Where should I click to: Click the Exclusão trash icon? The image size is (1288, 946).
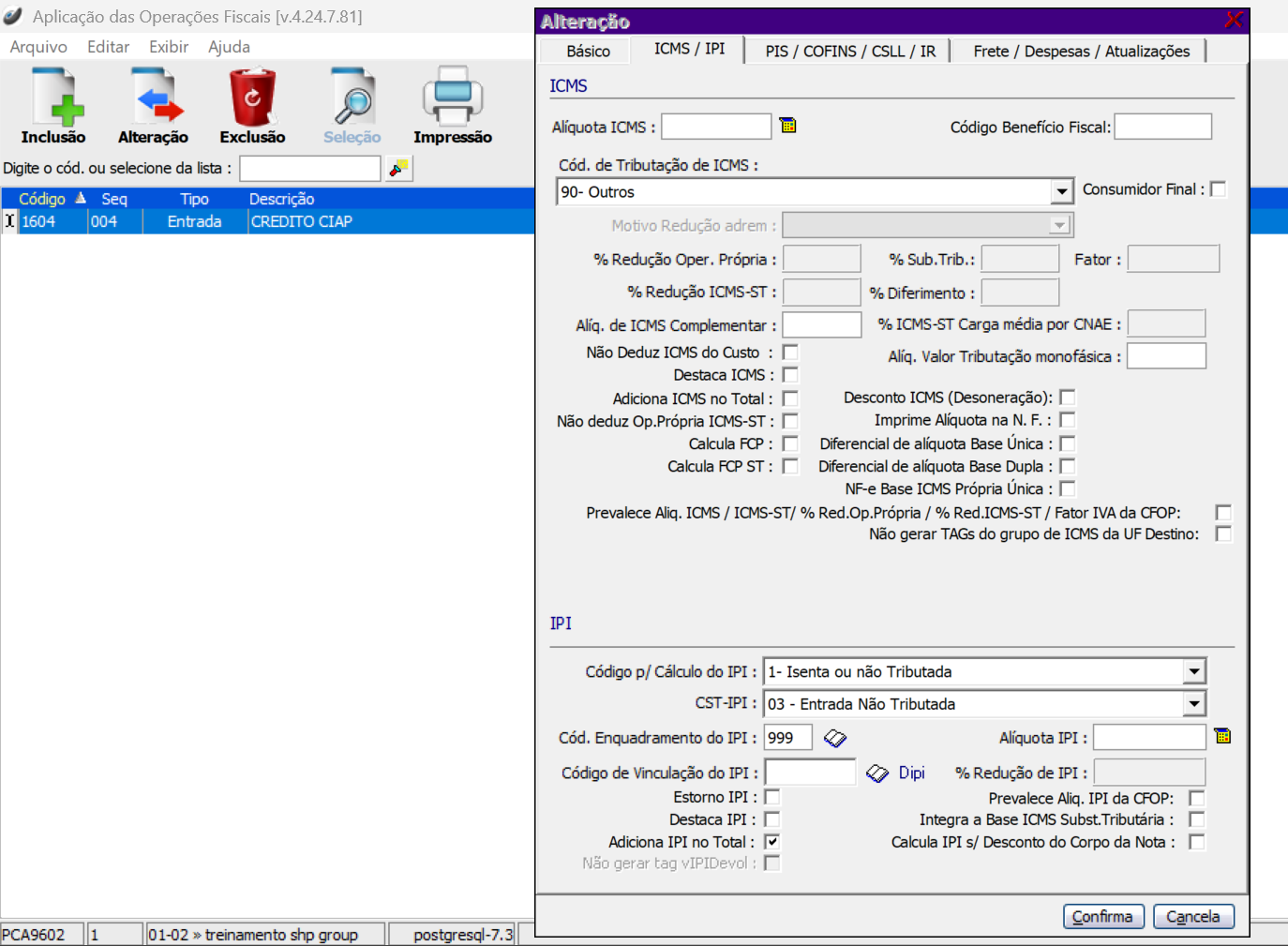click(x=252, y=98)
